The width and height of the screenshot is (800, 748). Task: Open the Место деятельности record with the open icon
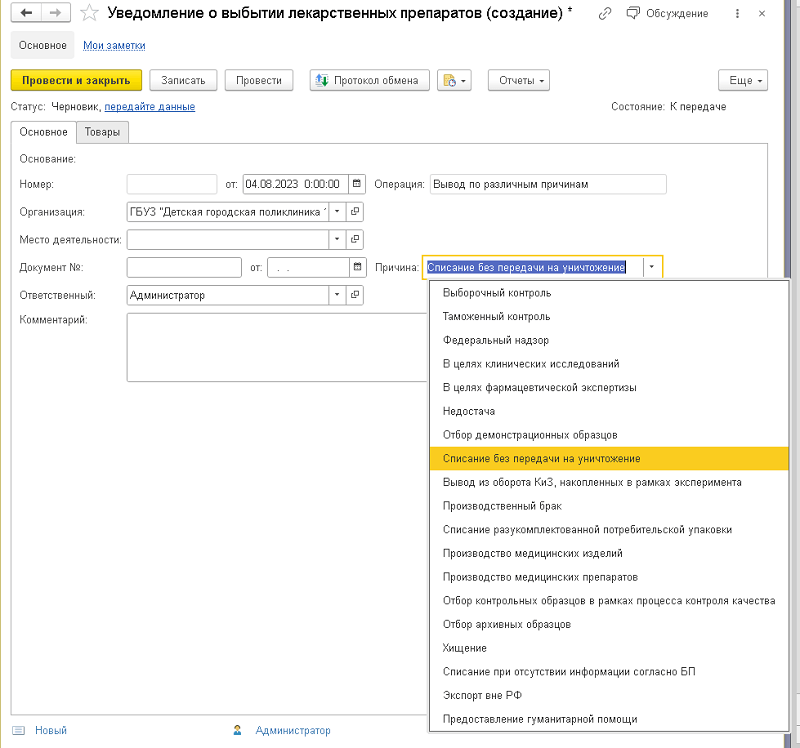355,240
